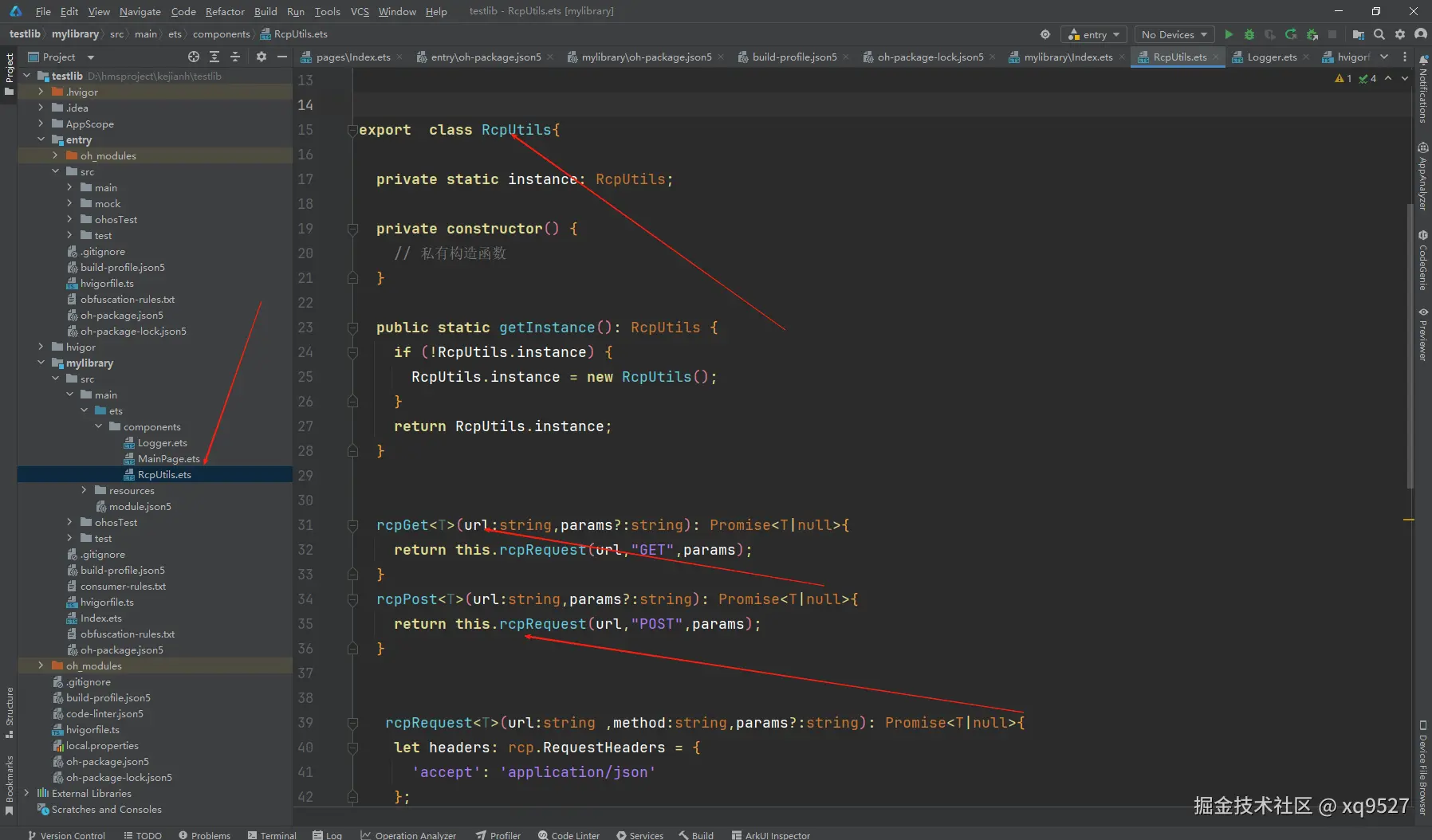Go to next highlighted error arrow
The height and width of the screenshot is (840, 1432).
point(1405,78)
